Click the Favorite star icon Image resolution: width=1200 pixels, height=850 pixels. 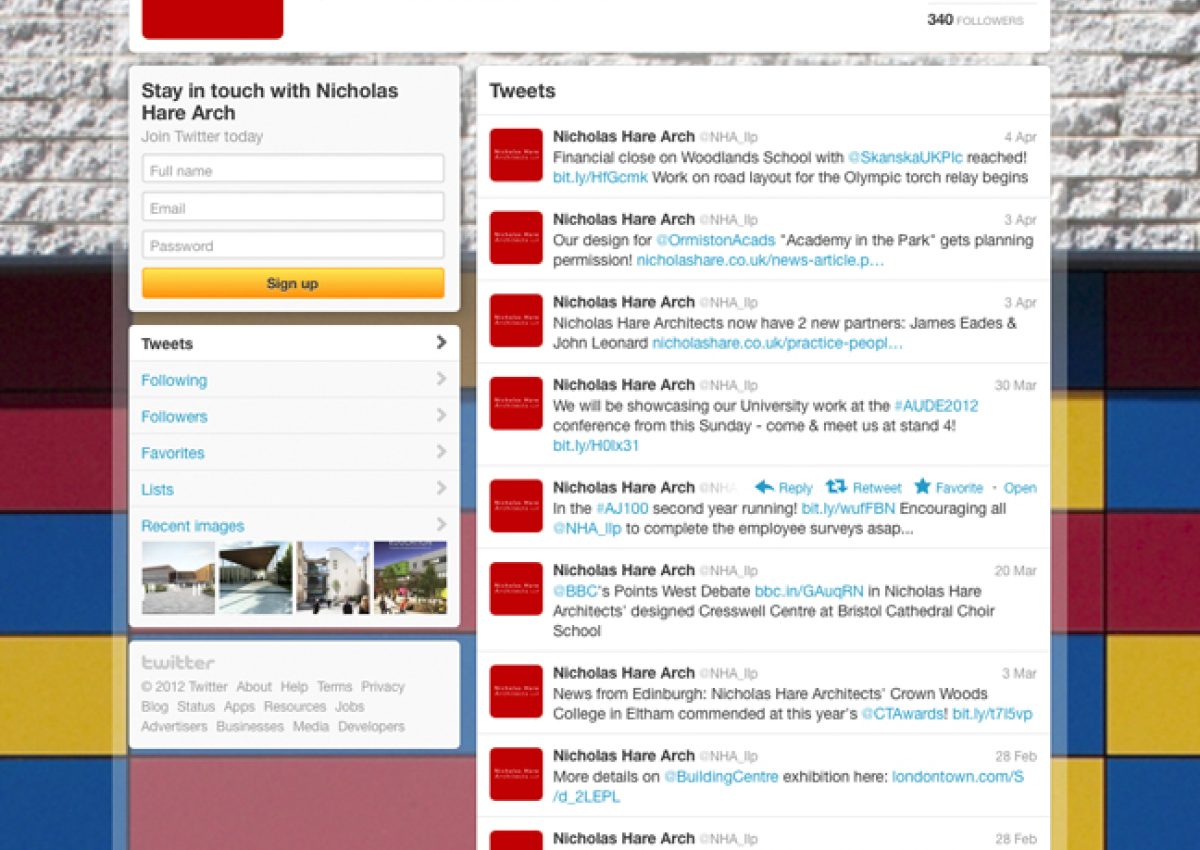pyautogui.click(x=922, y=487)
